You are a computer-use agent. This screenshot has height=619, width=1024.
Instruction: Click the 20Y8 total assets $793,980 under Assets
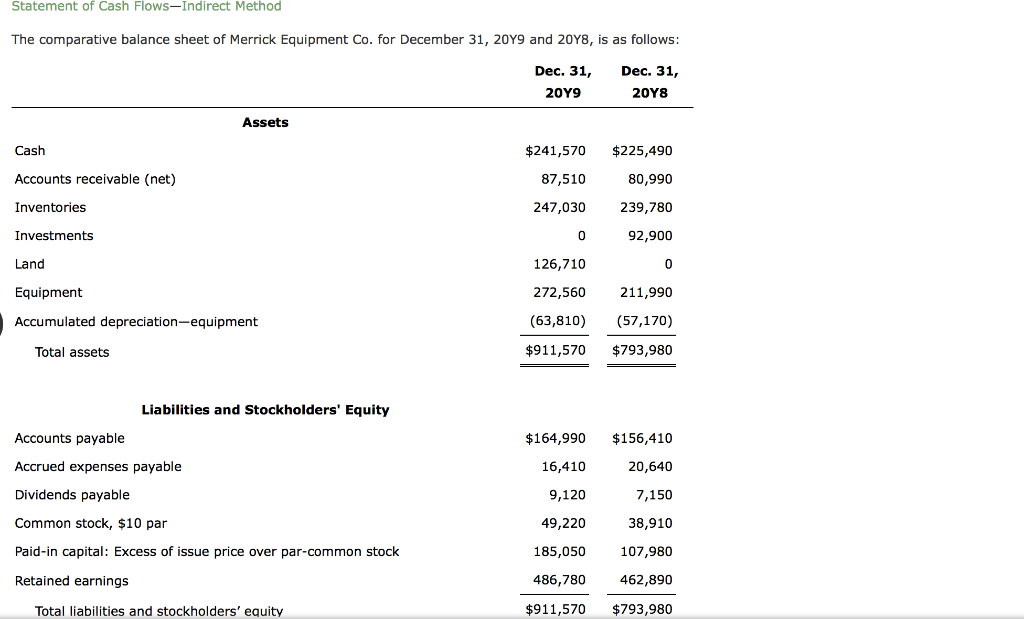pos(642,351)
